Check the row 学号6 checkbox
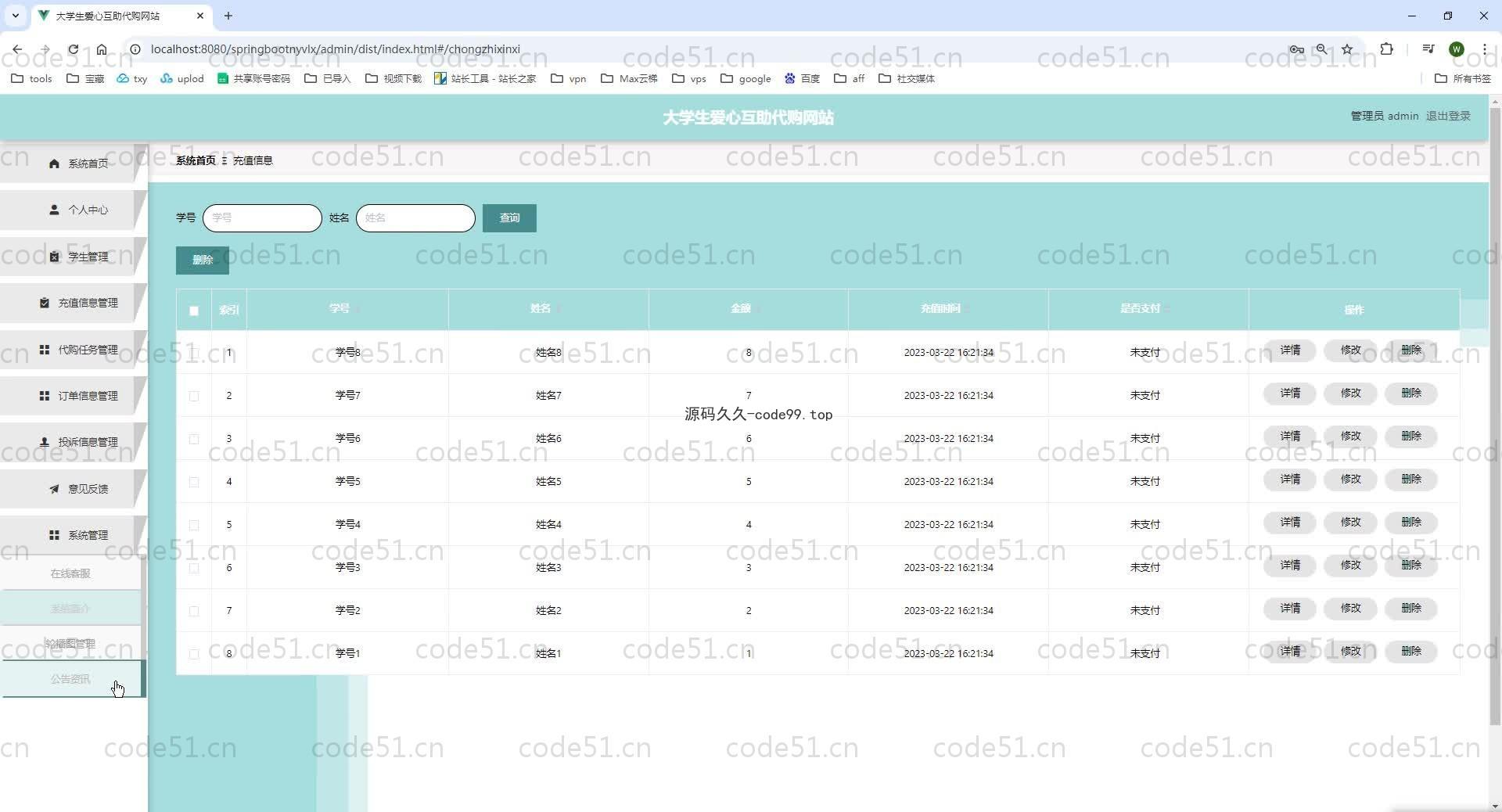Screen dimensions: 1502x812 (x=194, y=439)
